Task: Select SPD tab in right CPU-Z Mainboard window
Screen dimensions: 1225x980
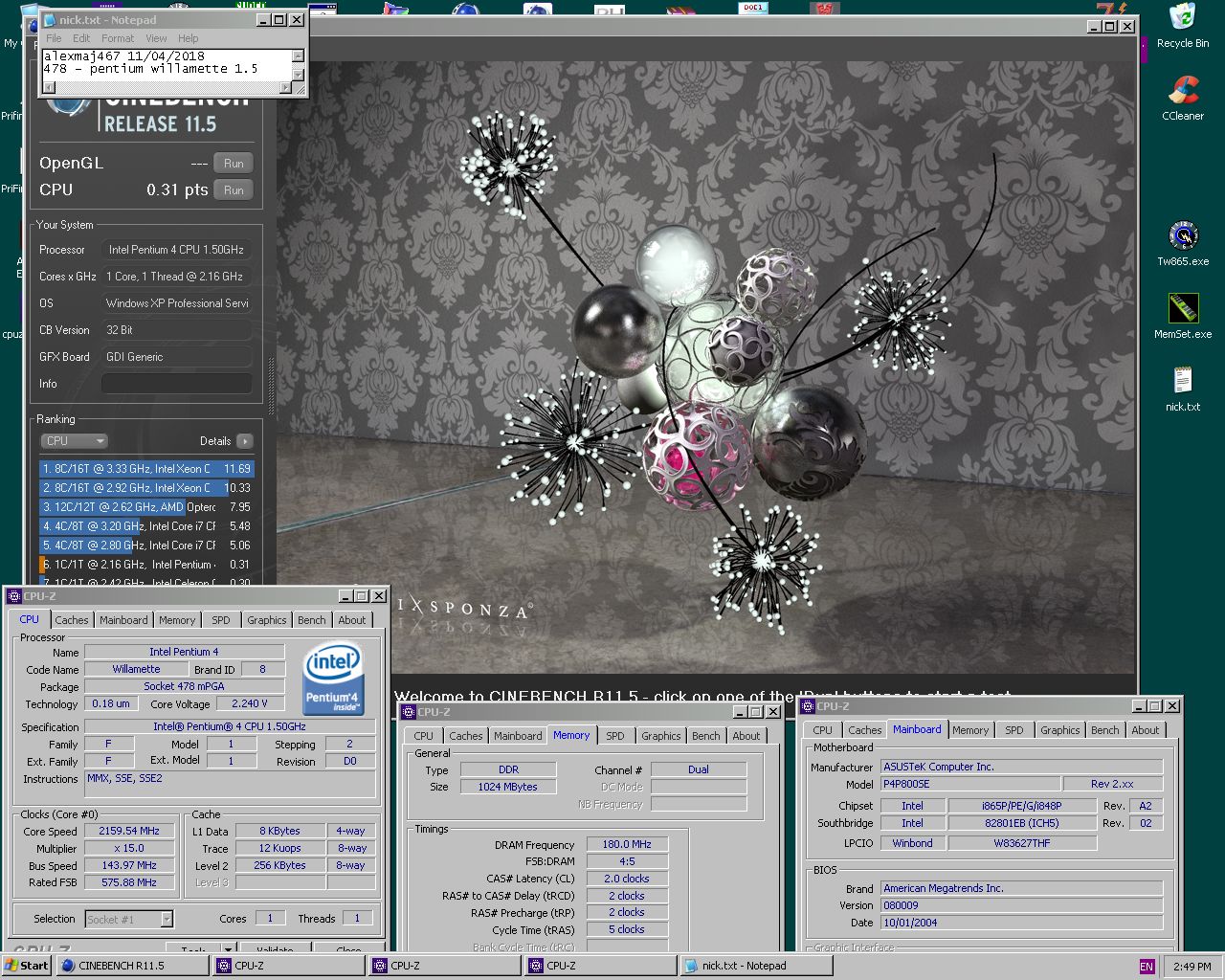Action: pyautogui.click(x=1014, y=730)
